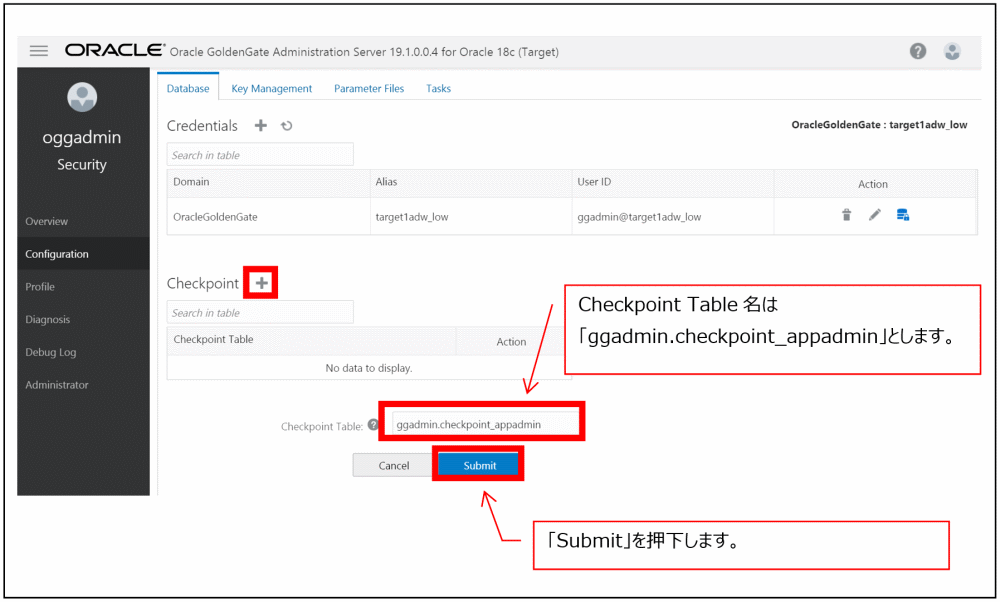Sort by Alias column header
The height and width of the screenshot is (602, 1000).
471,182
